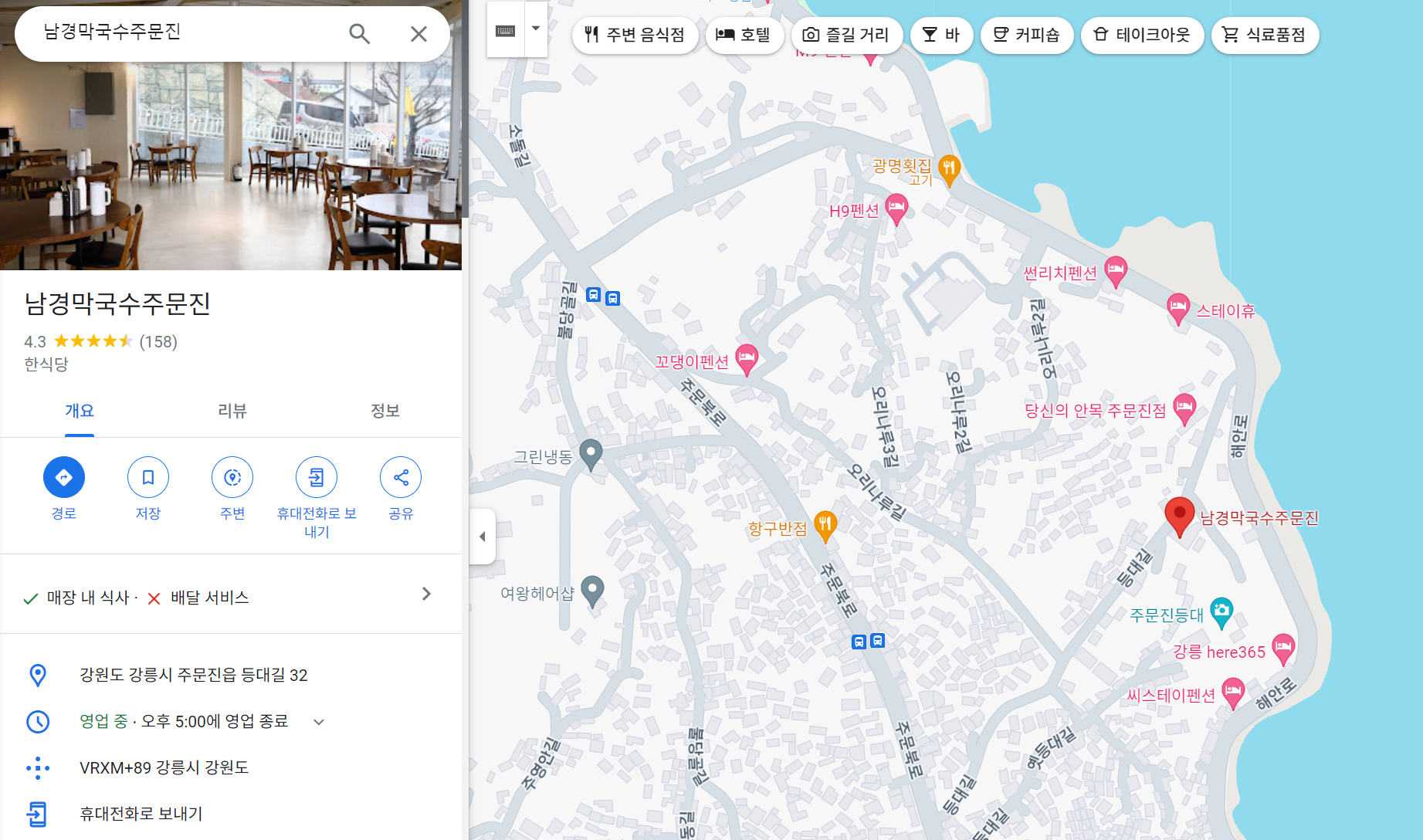Image resolution: width=1423 pixels, height=840 pixels.
Task: Switch to the 정보 tab
Action: (x=385, y=411)
